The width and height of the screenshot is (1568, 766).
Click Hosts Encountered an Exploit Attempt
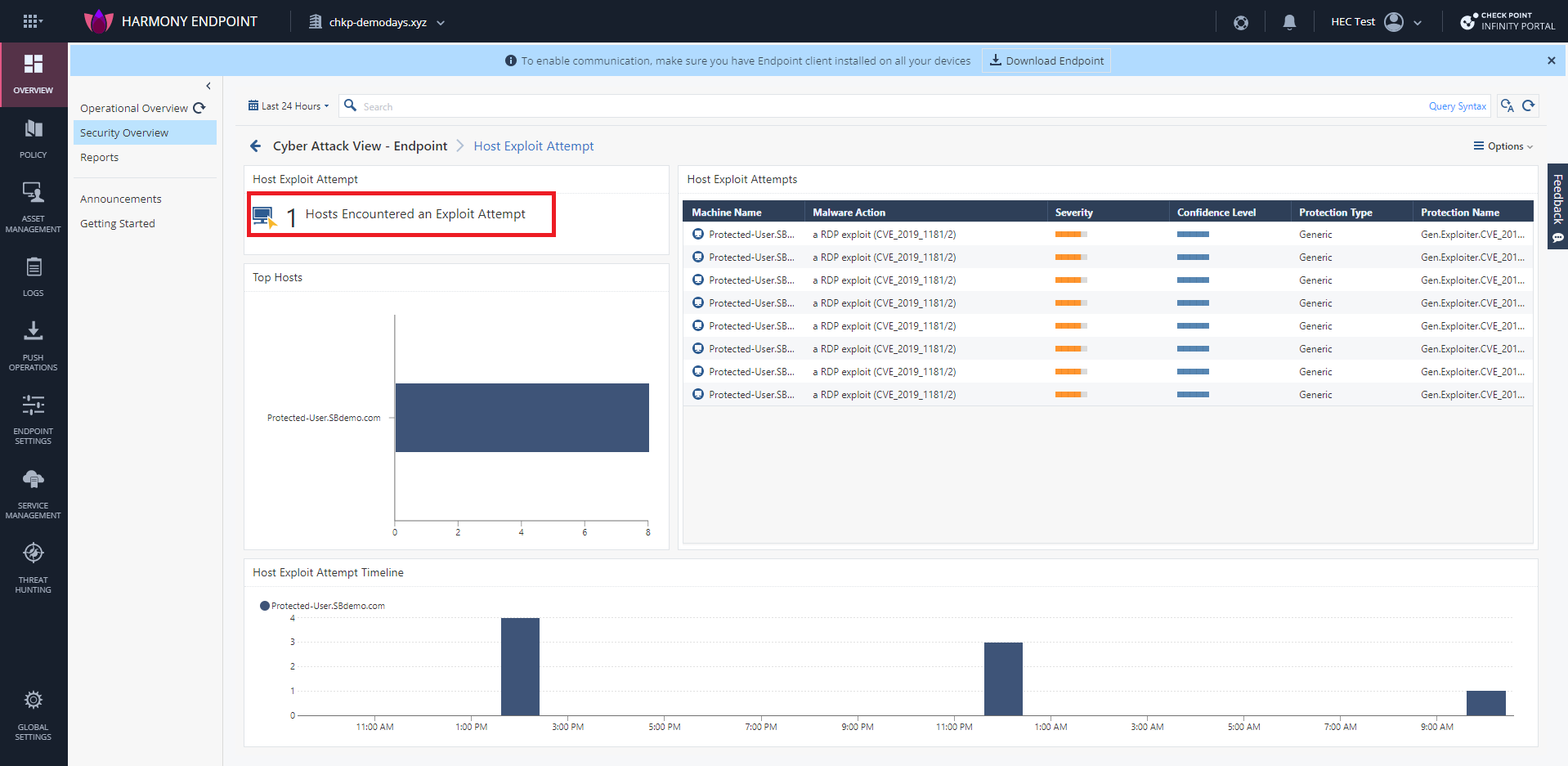tap(415, 214)
